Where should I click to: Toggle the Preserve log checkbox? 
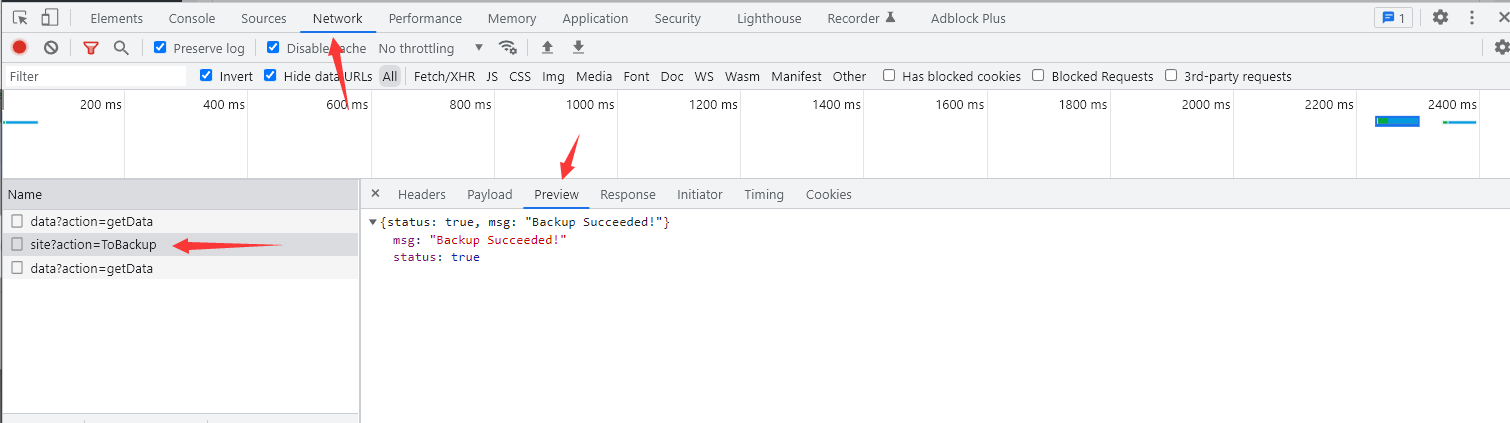pos(160,47)
